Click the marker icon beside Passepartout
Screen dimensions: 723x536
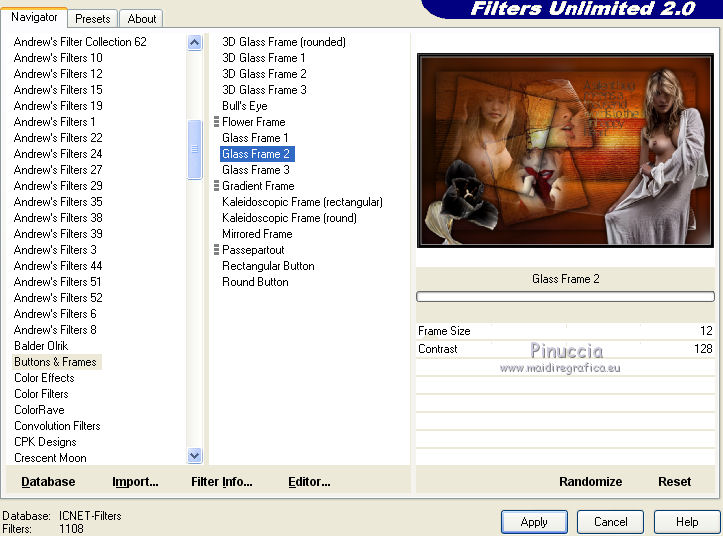click(216, 250)
